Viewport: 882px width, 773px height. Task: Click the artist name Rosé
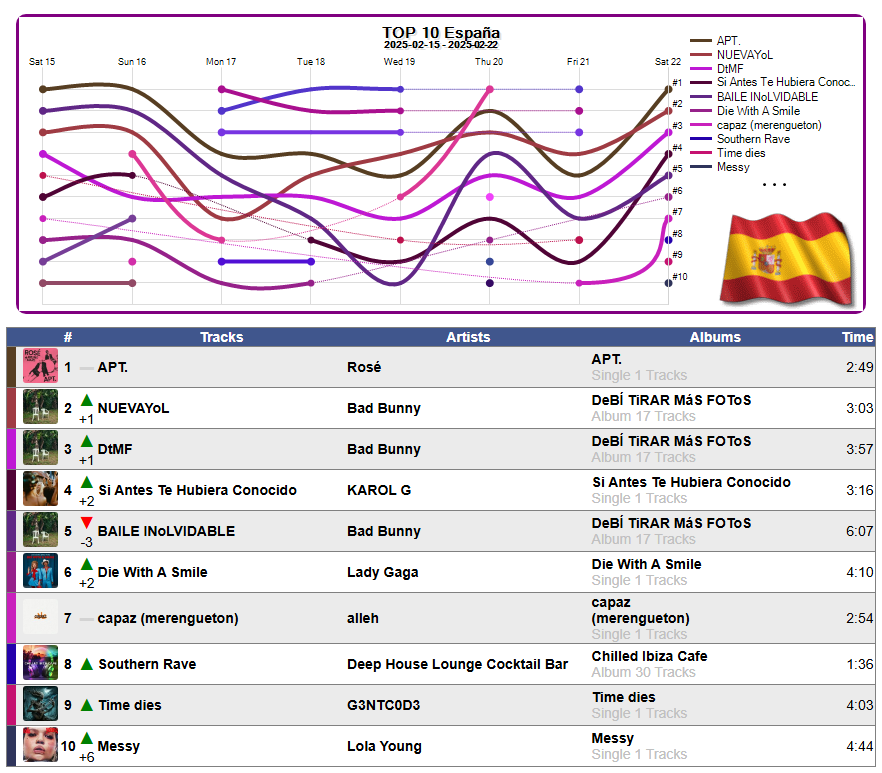(x=364, y=367)
